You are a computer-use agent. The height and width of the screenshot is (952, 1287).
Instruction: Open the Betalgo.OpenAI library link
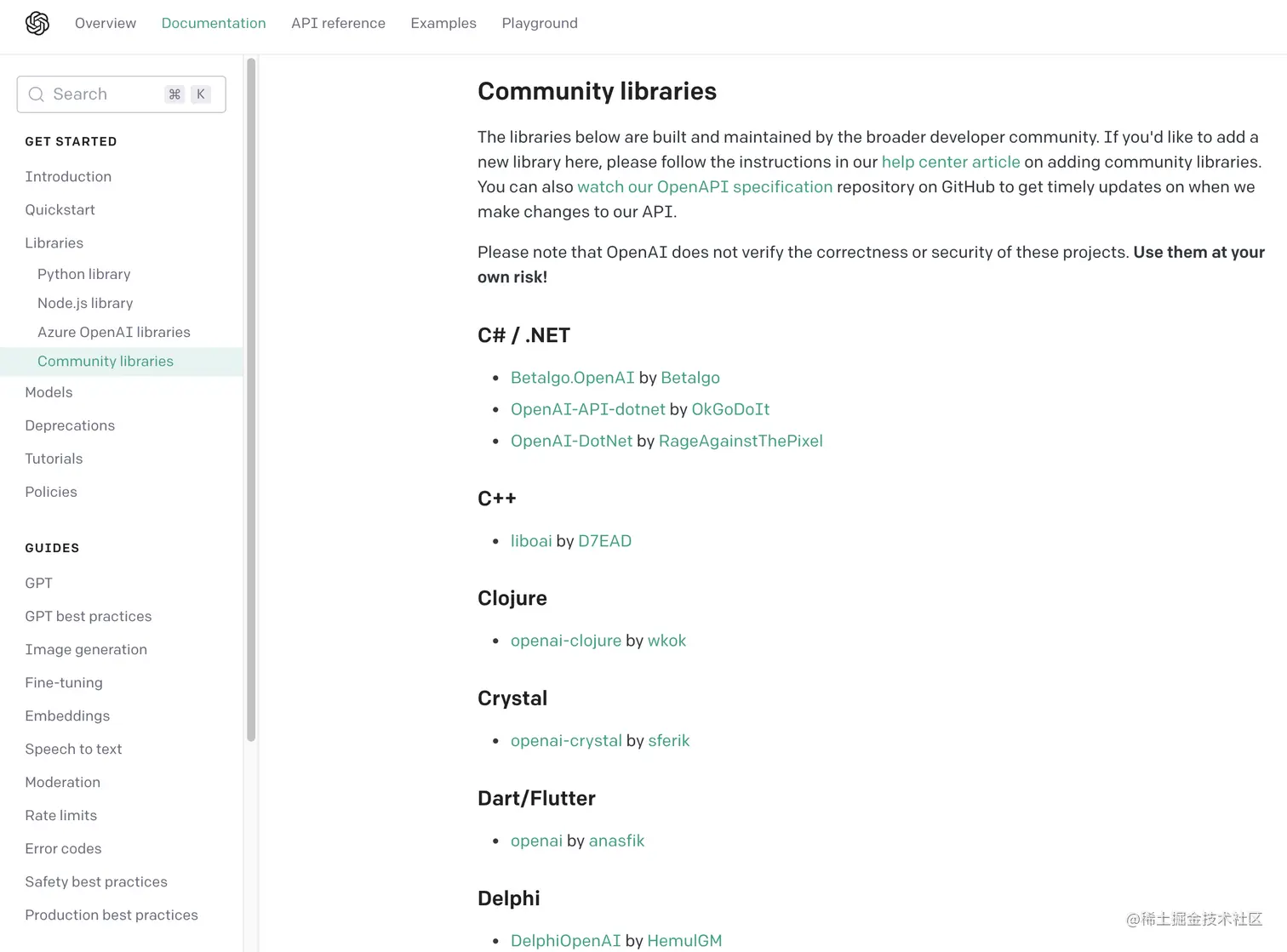pos(573,378)
